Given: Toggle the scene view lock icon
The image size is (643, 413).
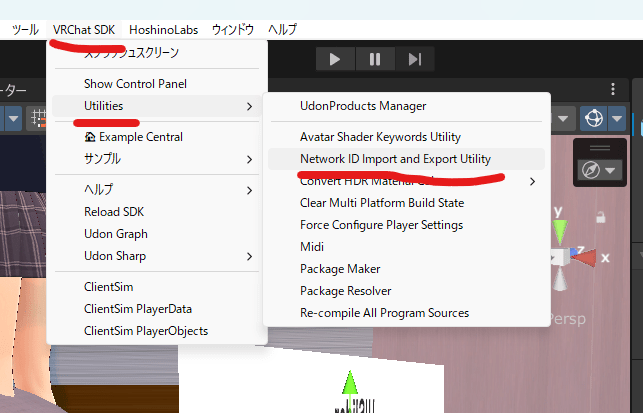Looking at the screenshot, I should pyautogui.click(x=600, y=217).
